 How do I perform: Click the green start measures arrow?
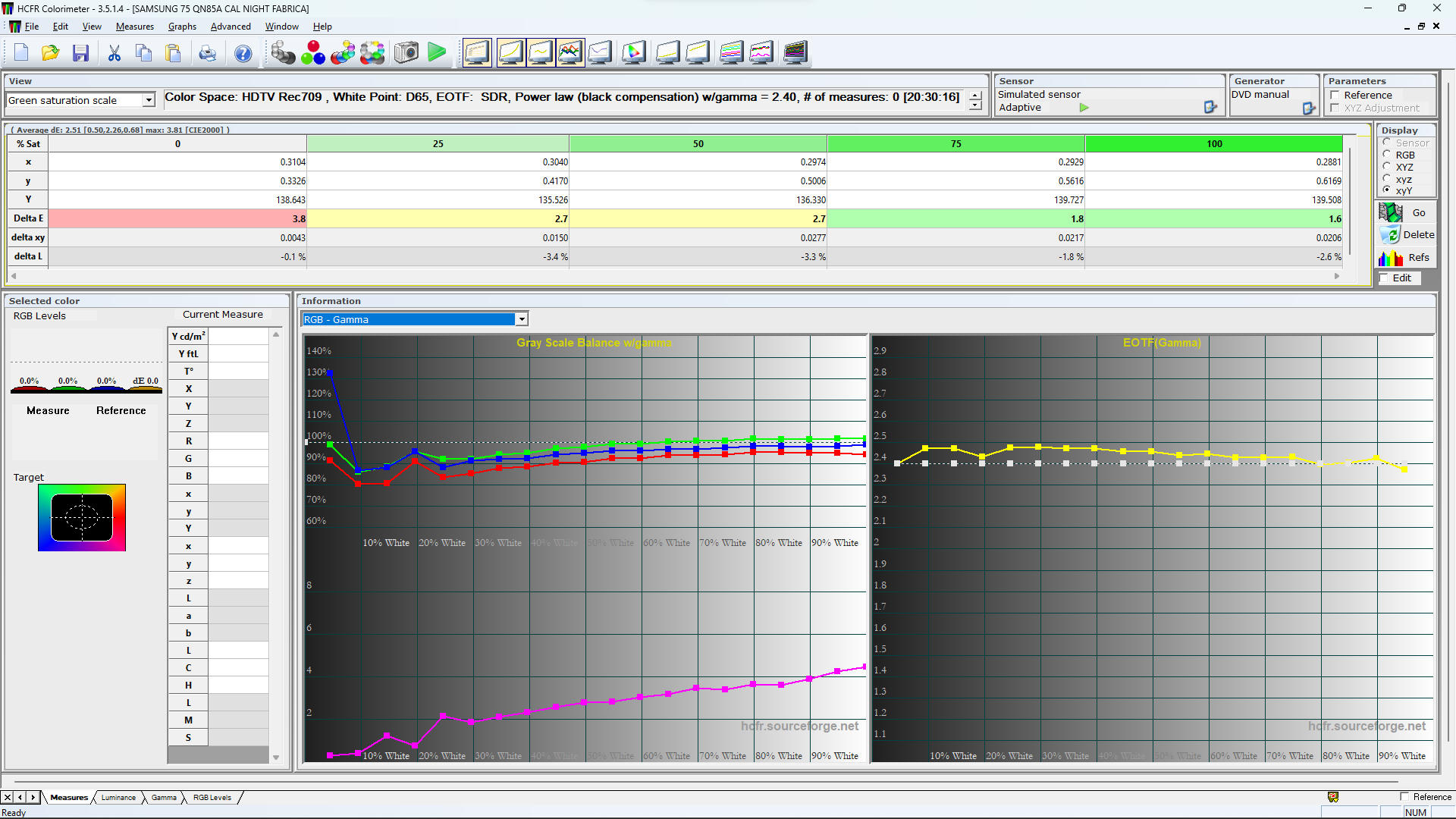(437, 52)
